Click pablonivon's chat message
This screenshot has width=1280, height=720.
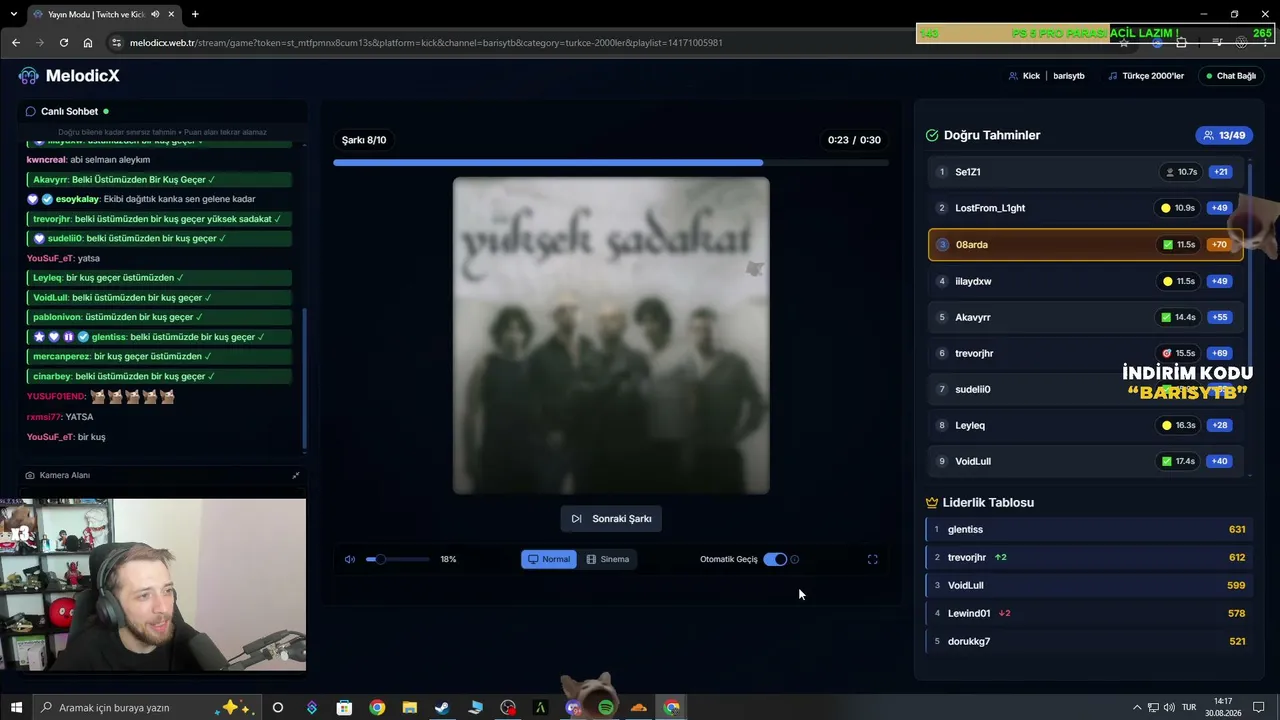point(160,317)
